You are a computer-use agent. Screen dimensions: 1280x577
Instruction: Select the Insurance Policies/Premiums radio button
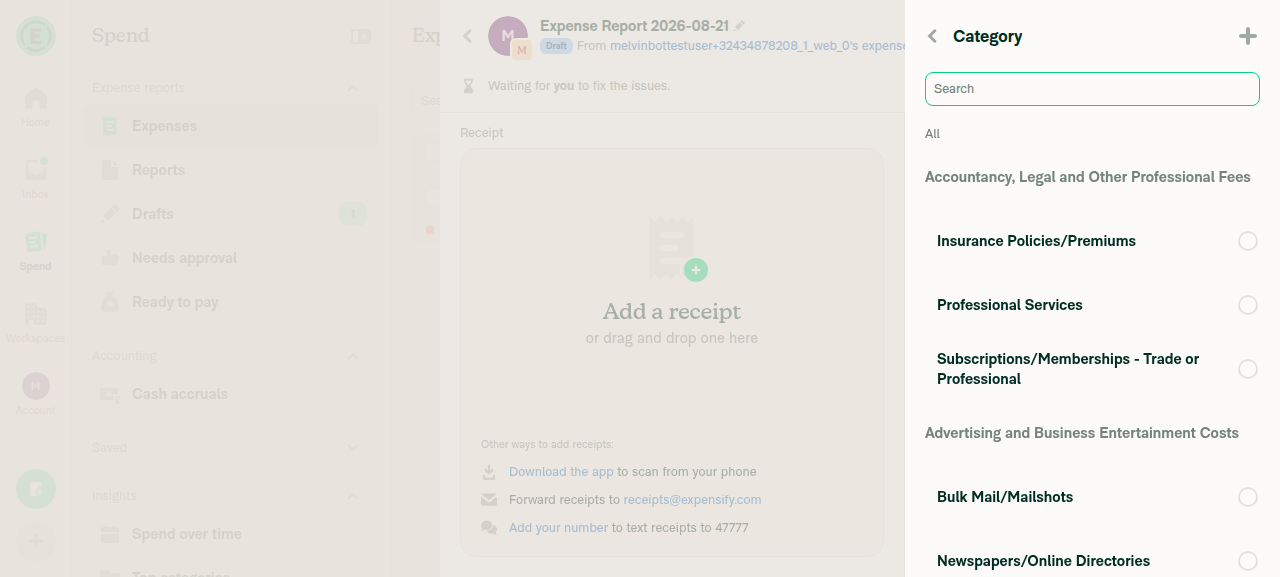click(x=1247, y=241)
